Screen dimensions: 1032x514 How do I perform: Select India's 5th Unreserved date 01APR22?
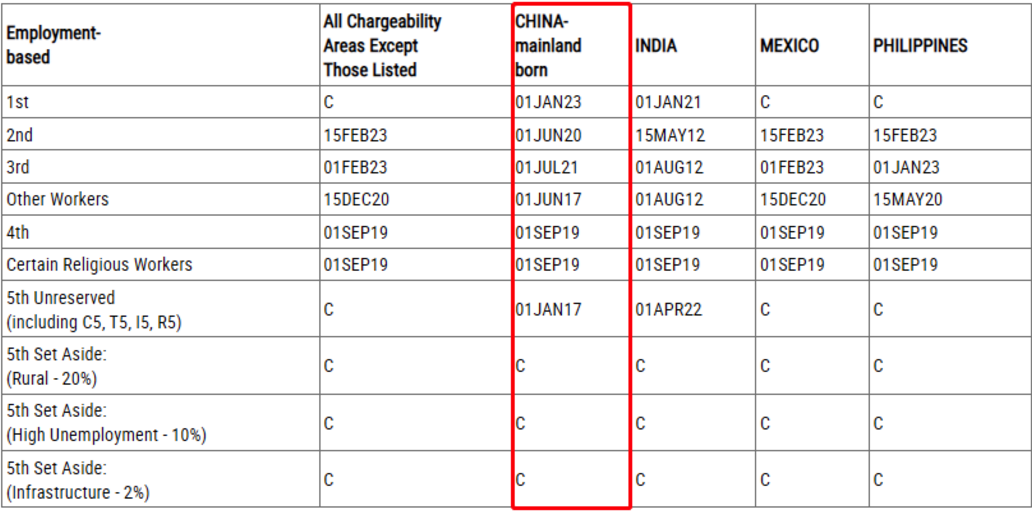pyautogui.click(x=669, y=310)
